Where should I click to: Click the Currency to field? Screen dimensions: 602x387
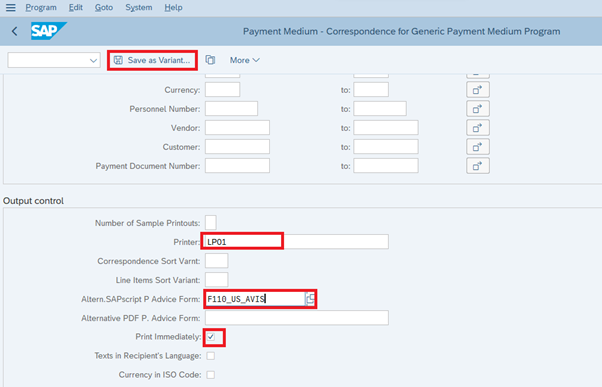[x=371, y=89]
